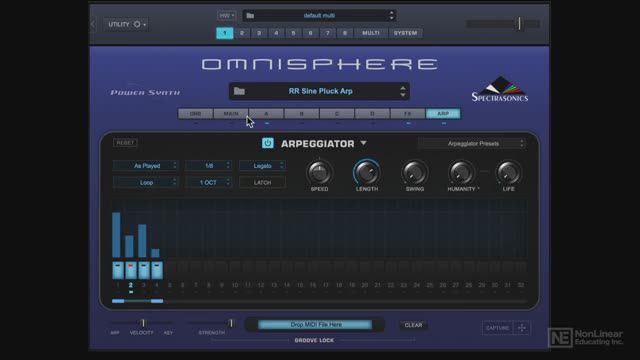Viewport: 640px width, 360px height.
Task: Open the Legato trigger dropdown
Action: click(x=262, y=166)
